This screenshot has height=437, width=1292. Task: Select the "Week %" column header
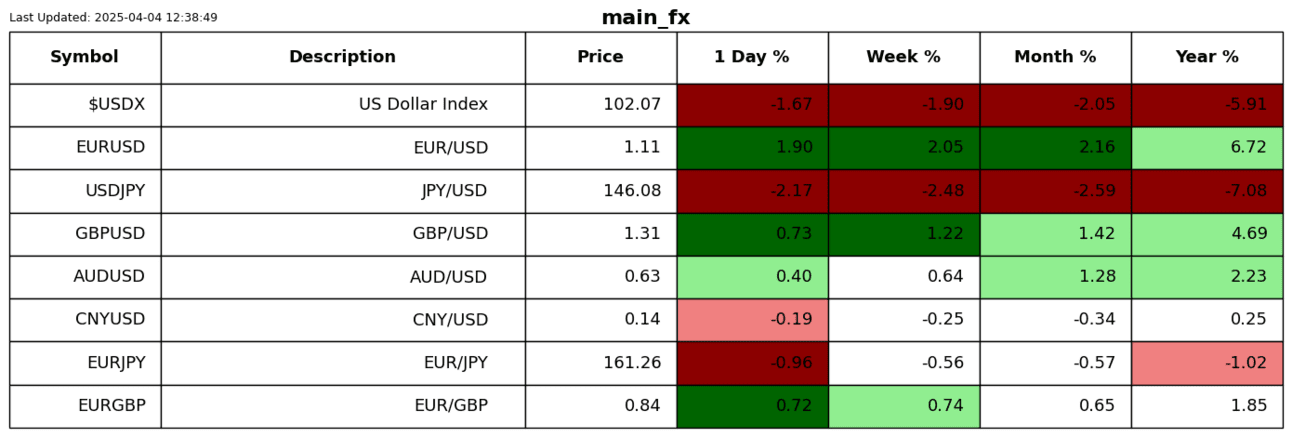[903, 58]
